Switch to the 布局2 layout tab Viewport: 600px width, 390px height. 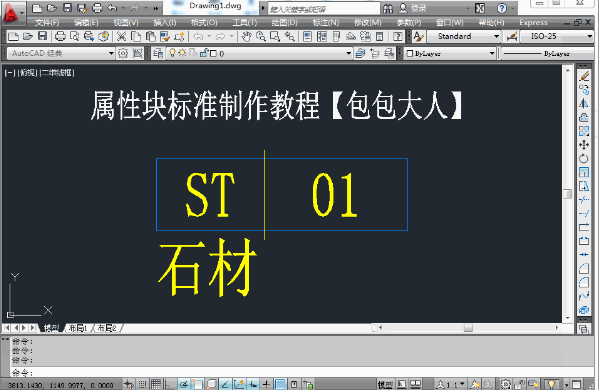[106, 328]
